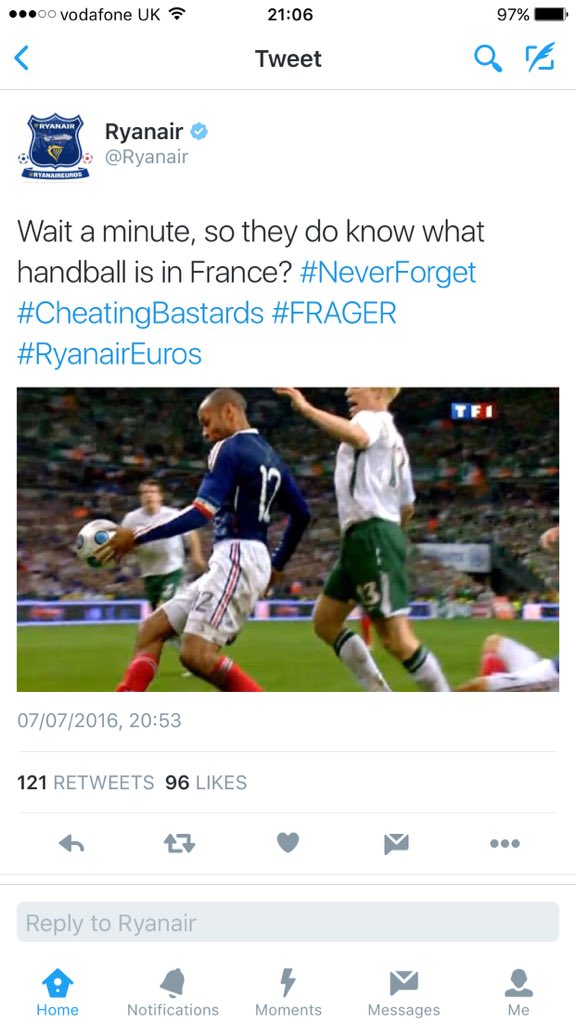This screenshot has width=576, height=1024.
Task: Open Notifications tab
Action: tap(173, 993)
